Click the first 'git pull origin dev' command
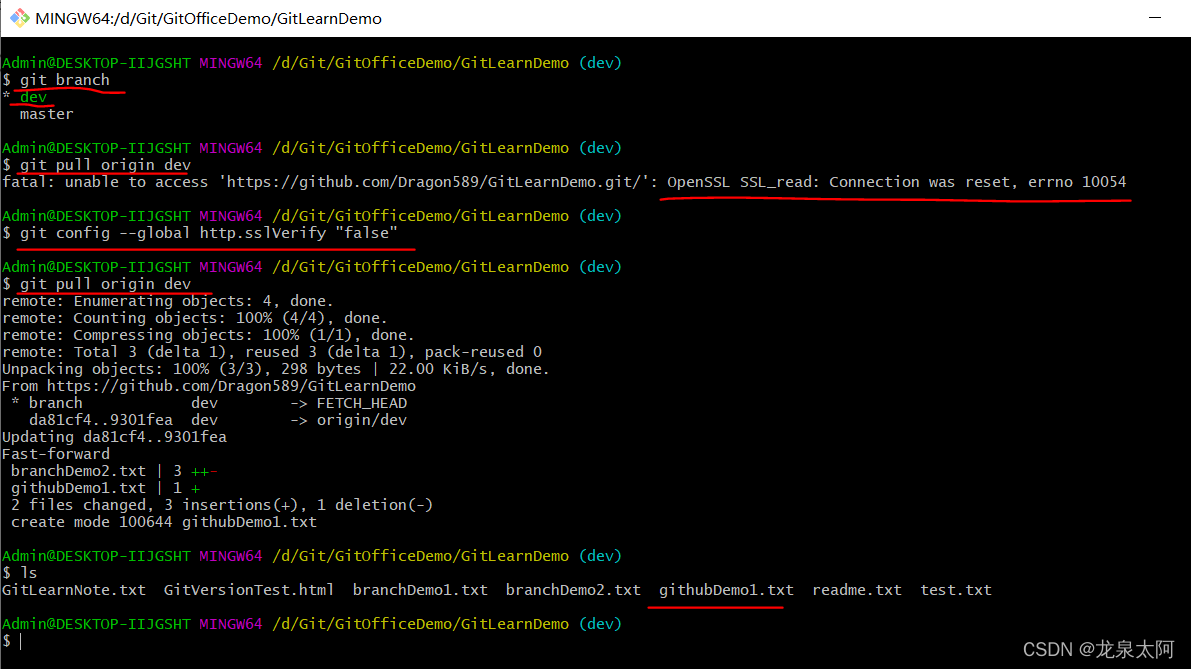The image size is (1191, 669). pyautogui.click(x=105, y=165)
